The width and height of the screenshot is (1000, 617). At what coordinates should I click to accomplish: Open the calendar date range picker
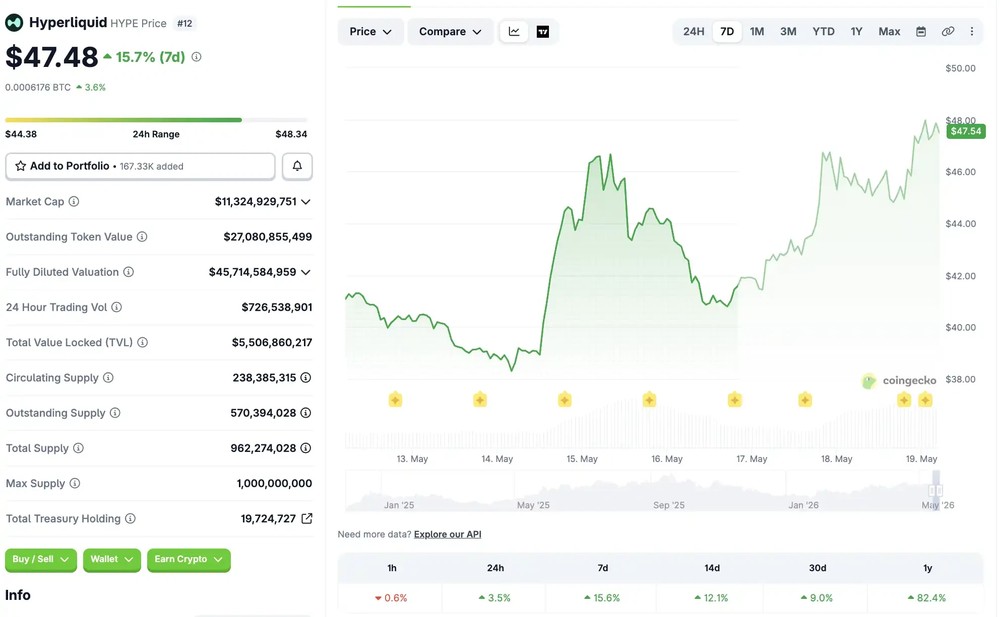click(921, 31)
